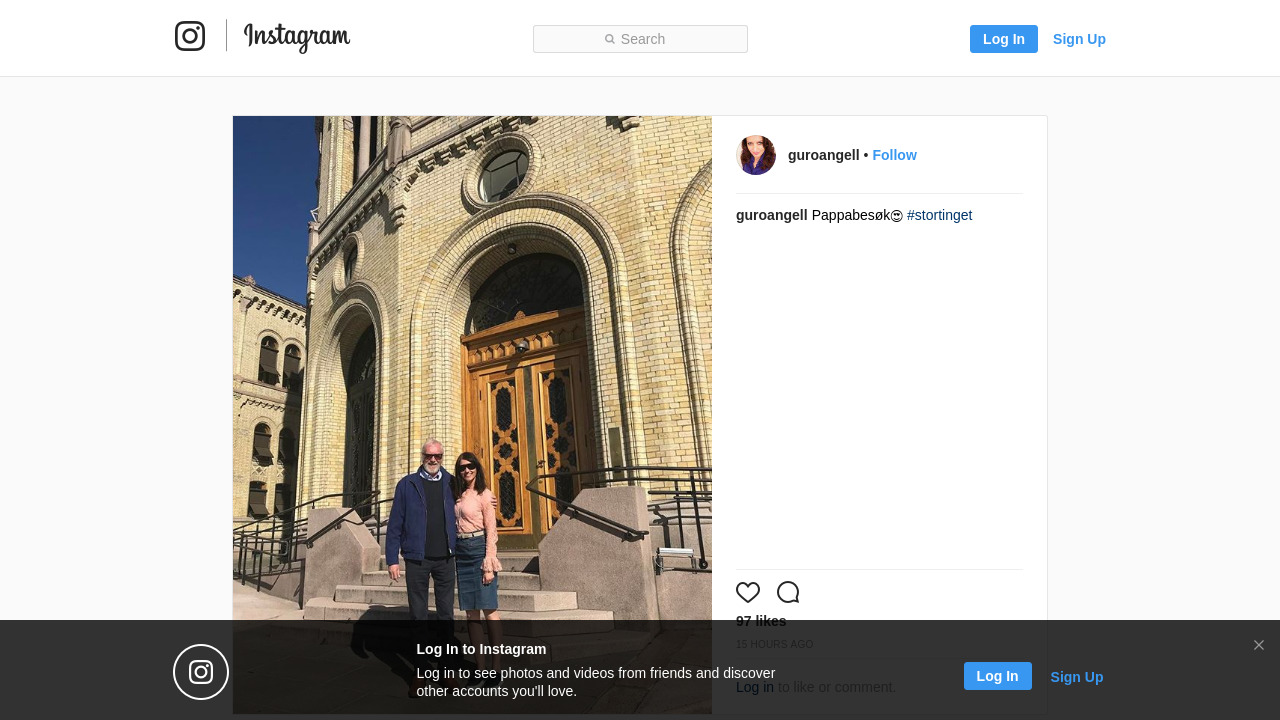Open guroangell profile avatar picture

click(x=756, y=155)
